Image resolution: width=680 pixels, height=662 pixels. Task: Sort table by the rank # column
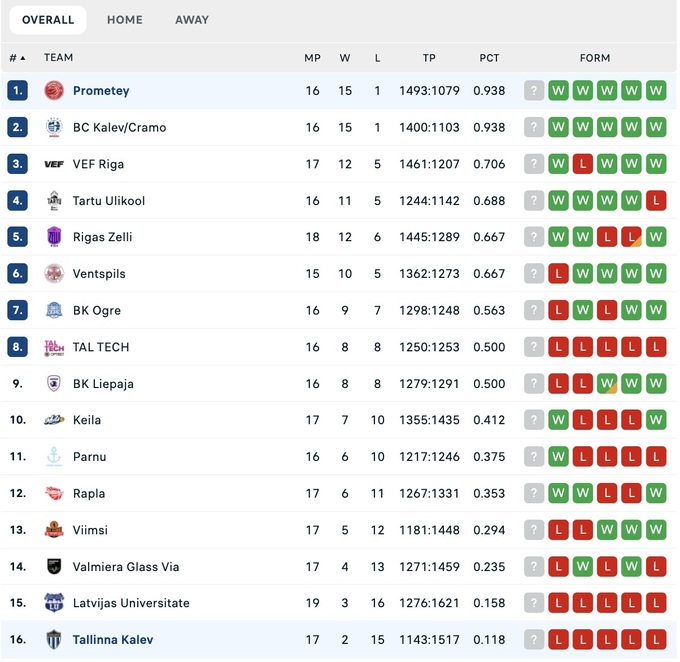coord(17,58)
